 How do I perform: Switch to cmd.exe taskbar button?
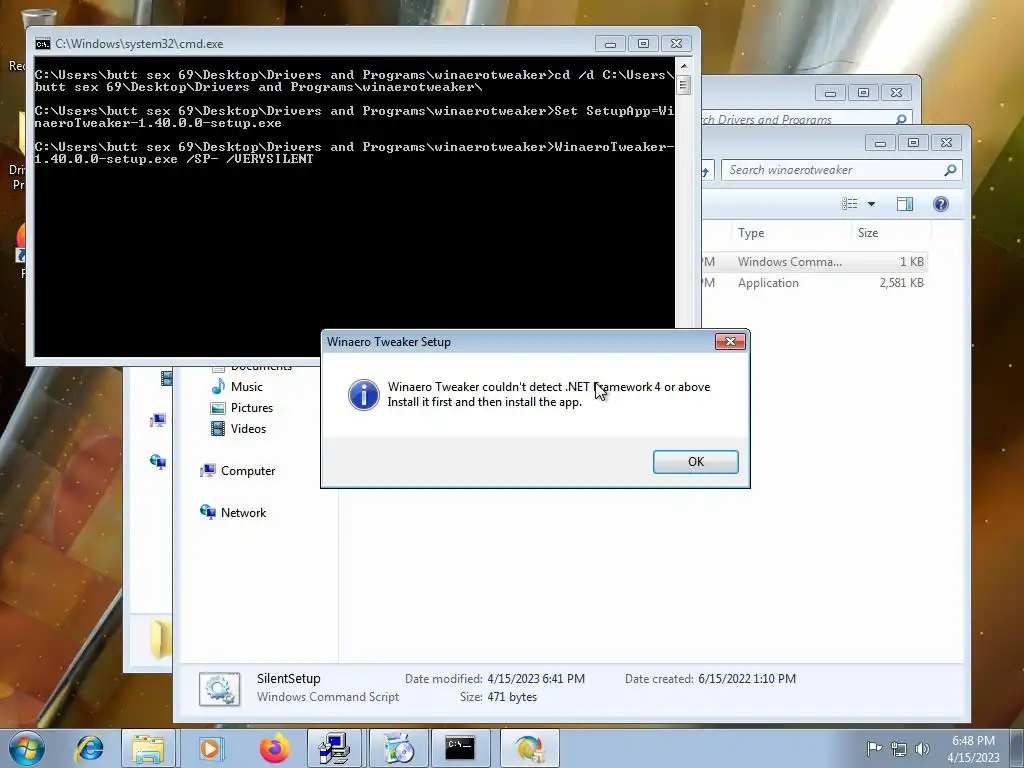pyautogui.click(x=460, y=748)
